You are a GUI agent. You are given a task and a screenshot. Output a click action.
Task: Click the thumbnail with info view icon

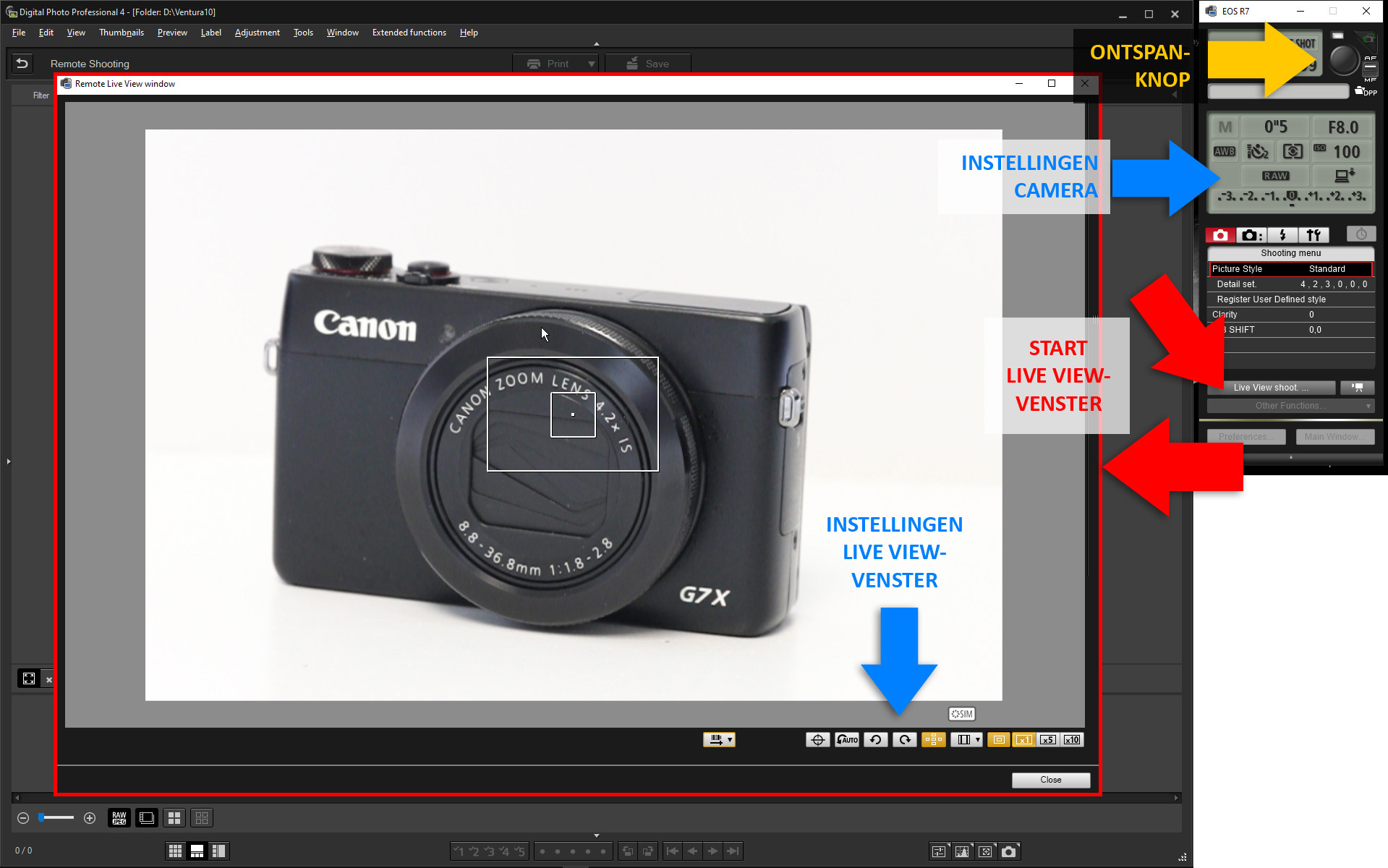tap(147, 818)
